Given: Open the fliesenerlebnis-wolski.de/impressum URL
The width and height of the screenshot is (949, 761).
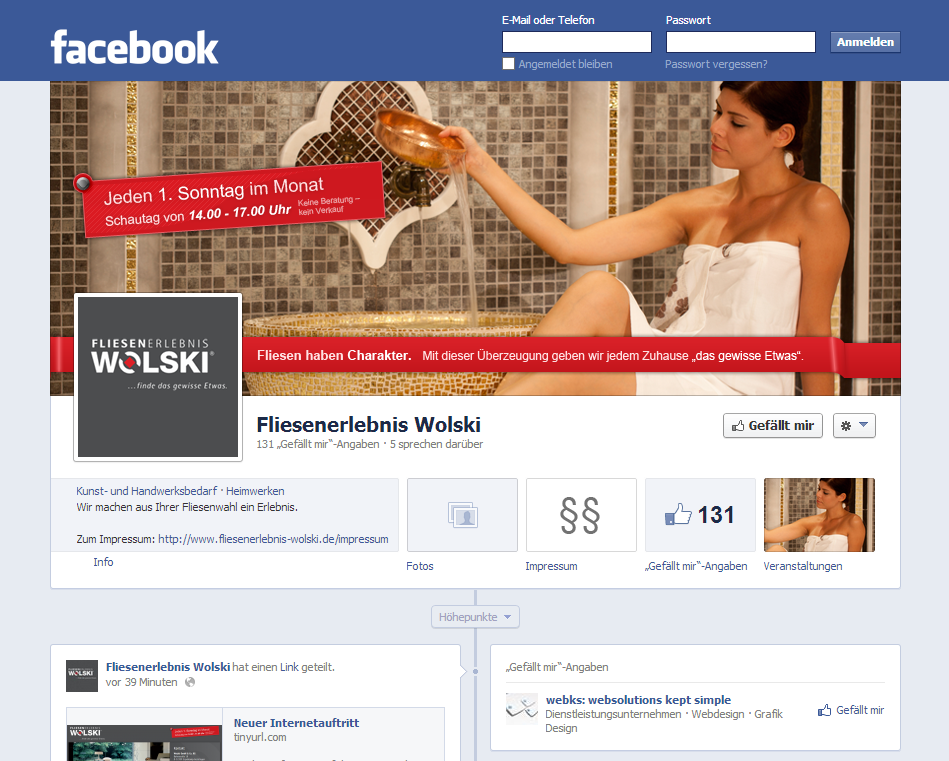Looking at the screenshot, I should [274, 539].
